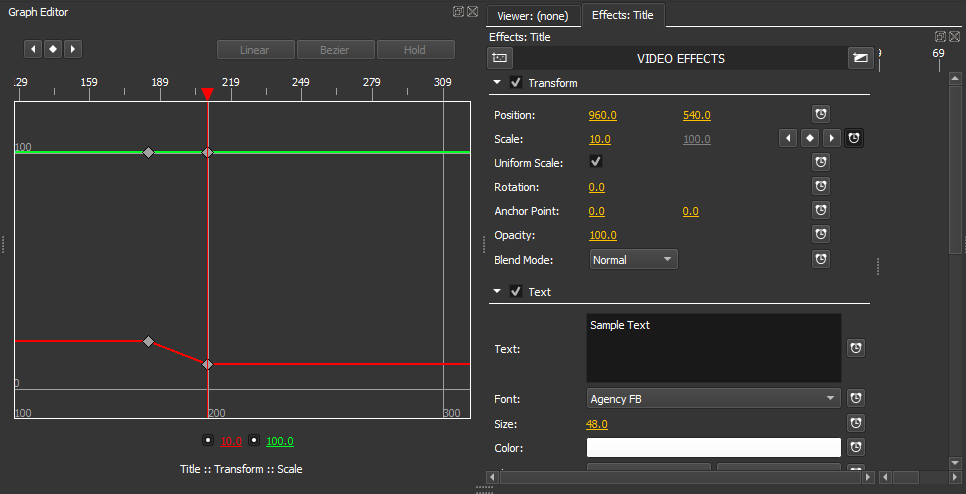
Task: Click add video effect icon left of VIDEO EFFECTS
Action: pos(500,59)
